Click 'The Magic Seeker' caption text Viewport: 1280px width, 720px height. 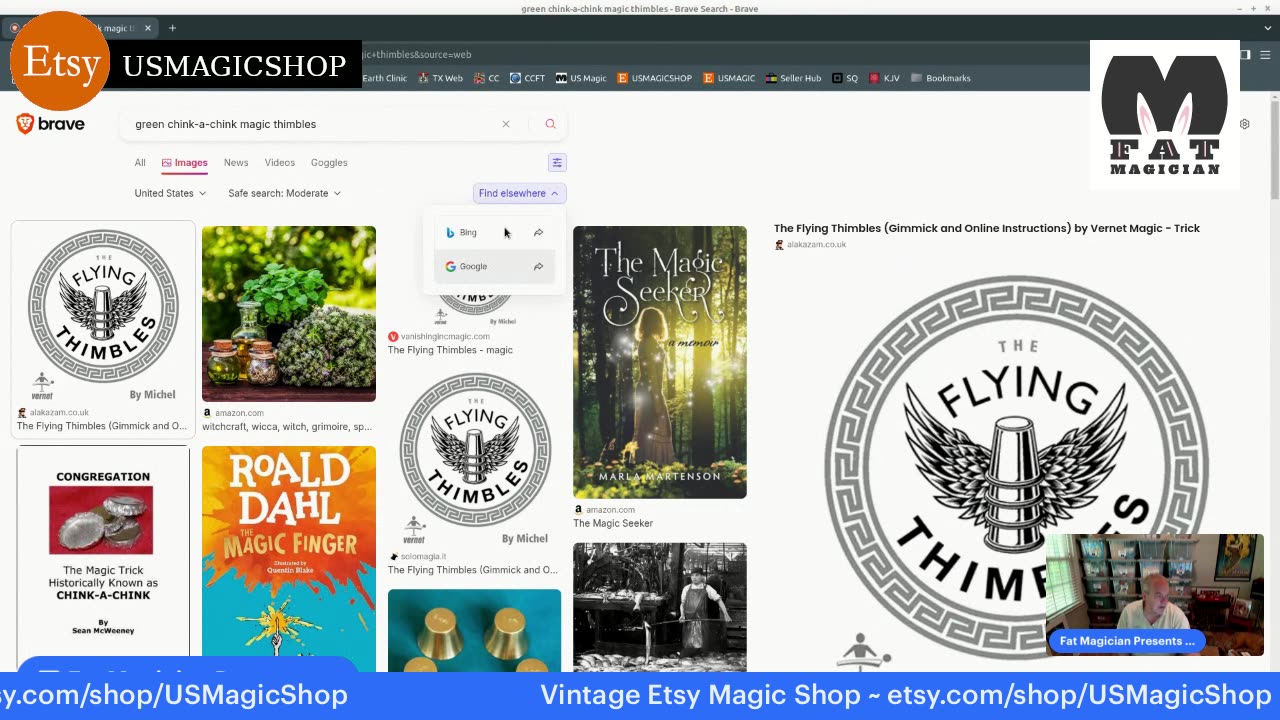613,523
